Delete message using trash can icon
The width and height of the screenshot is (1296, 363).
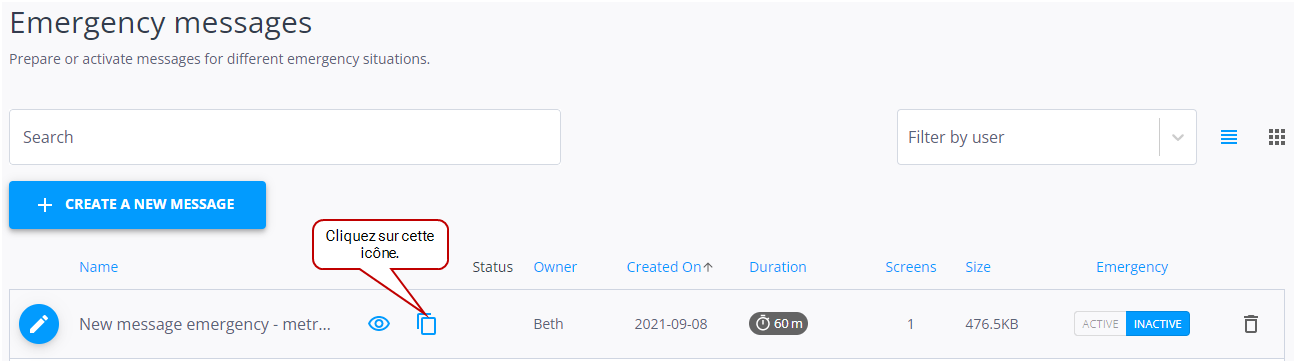[x=1250, y=324]
